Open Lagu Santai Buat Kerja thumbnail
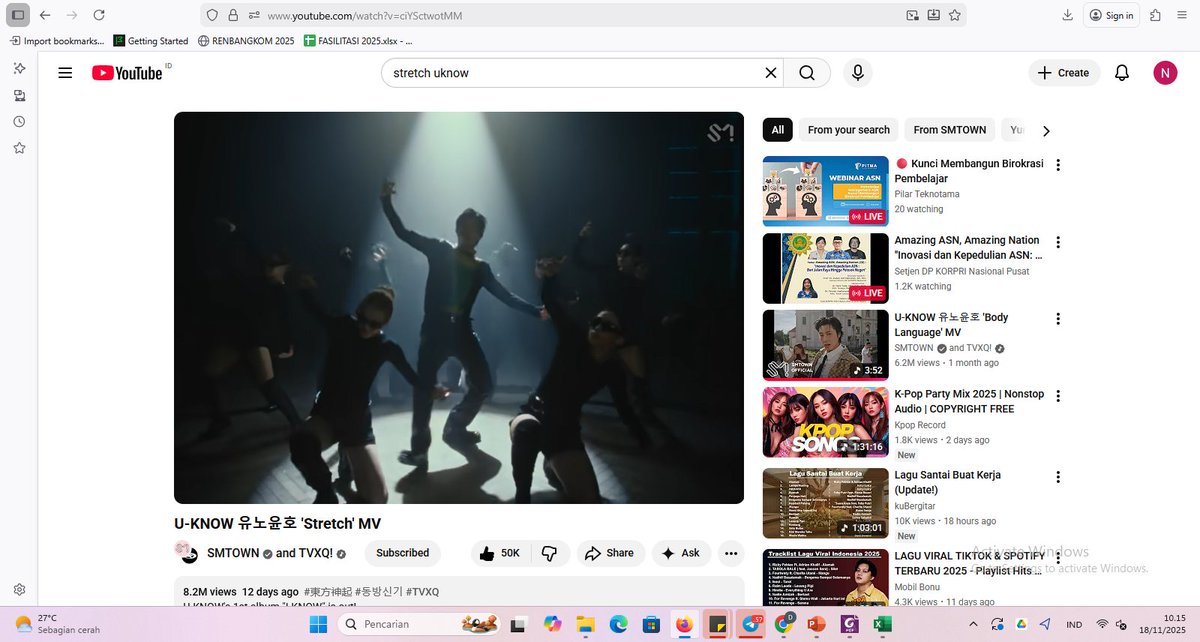 (x=825, y=503)
